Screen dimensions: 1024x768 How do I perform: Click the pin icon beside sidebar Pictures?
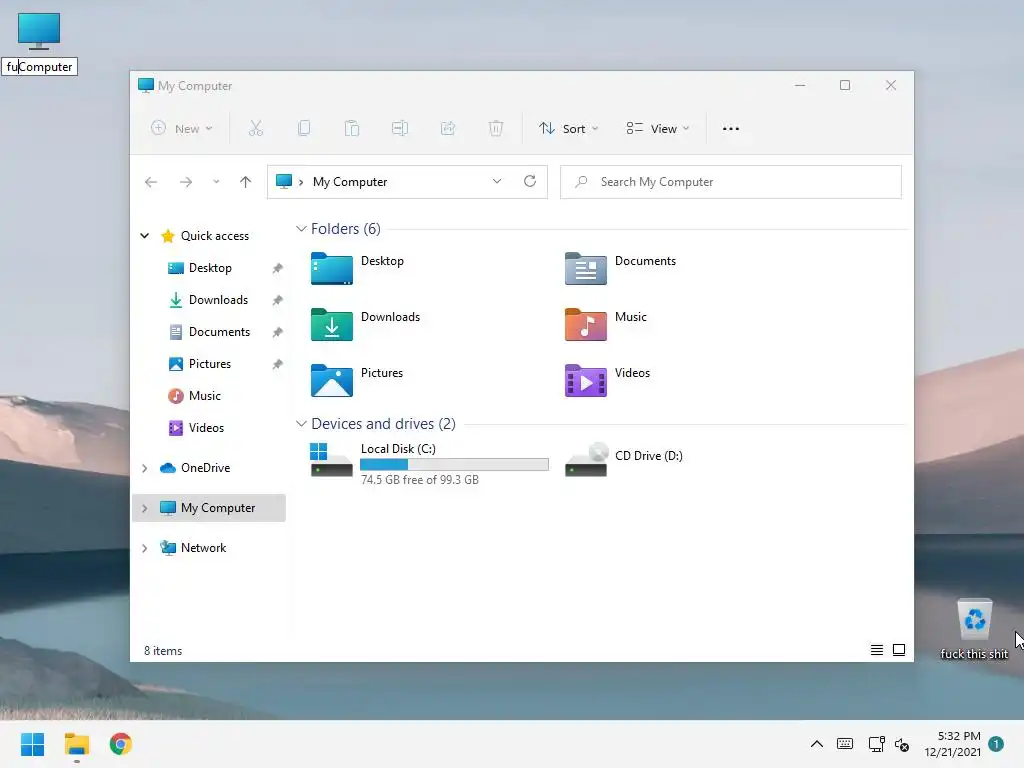(x=278, y=364)
